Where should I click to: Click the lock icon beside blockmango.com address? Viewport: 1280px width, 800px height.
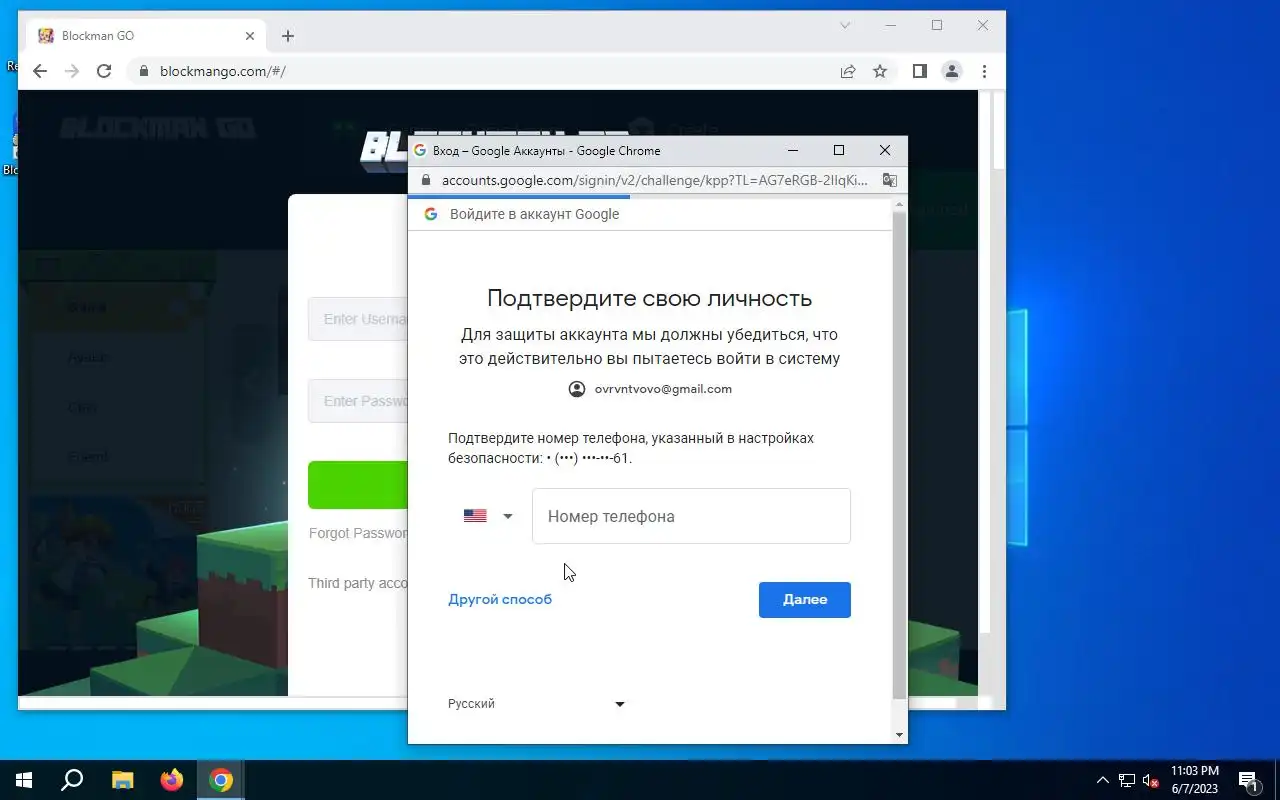144,71
